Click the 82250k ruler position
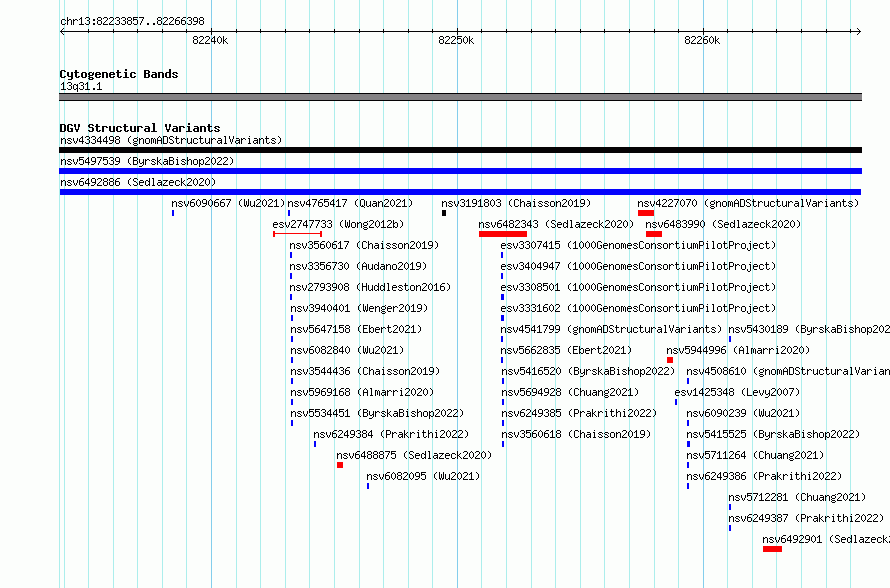890x588 pixels. coord(456,40)
